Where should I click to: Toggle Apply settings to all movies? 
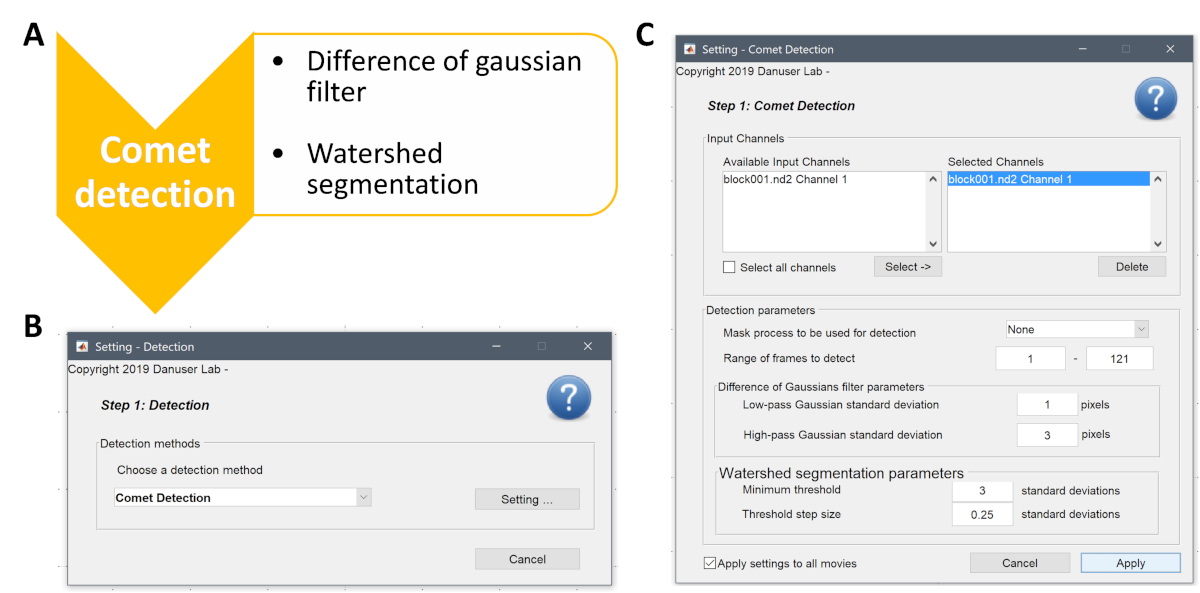click(x=710, y=563)
